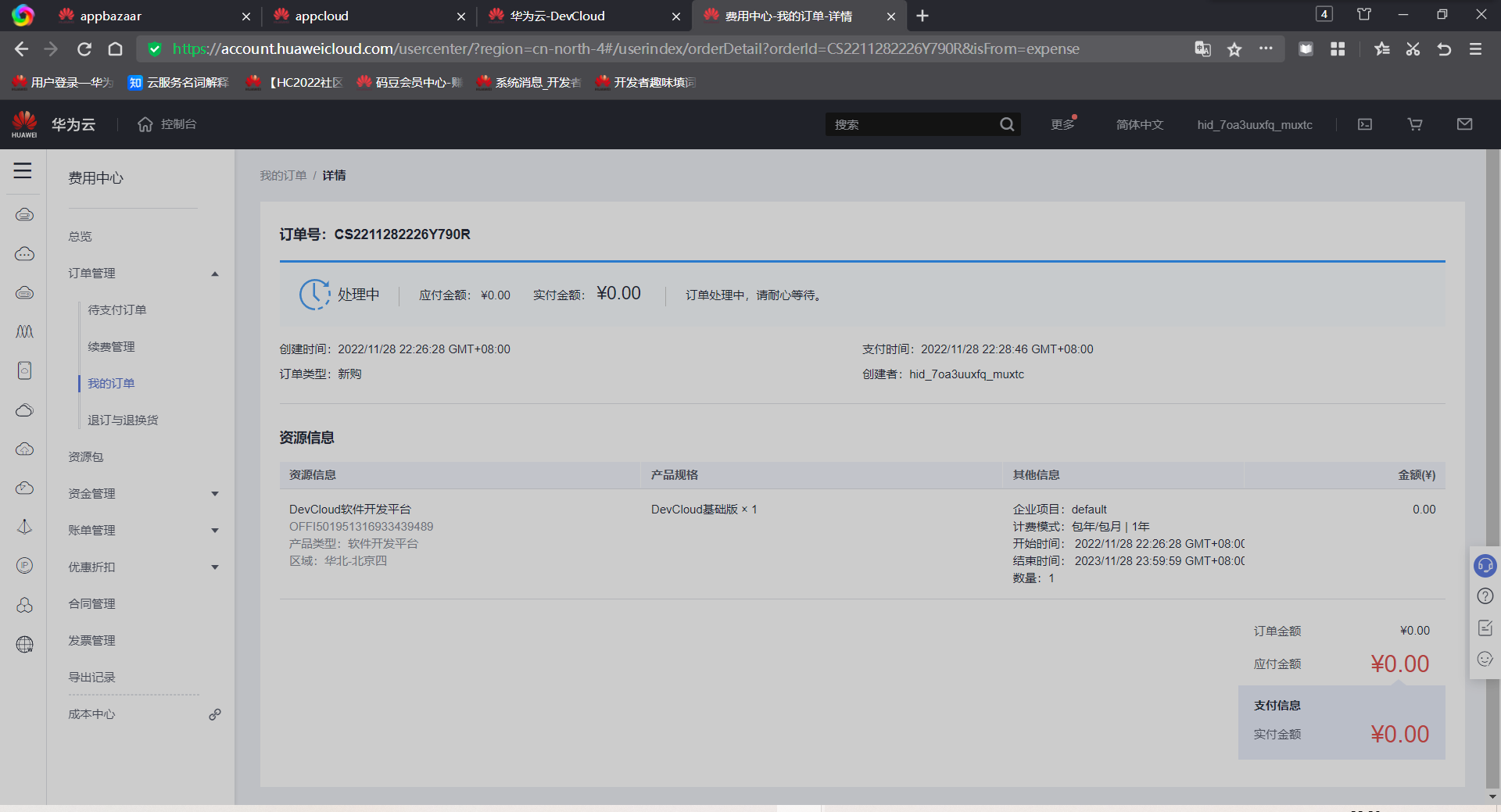The width and height of the screenshot is (1501, 812).
Task: Click the DevCloud软件开发平台 resource name
Action: 350,510
